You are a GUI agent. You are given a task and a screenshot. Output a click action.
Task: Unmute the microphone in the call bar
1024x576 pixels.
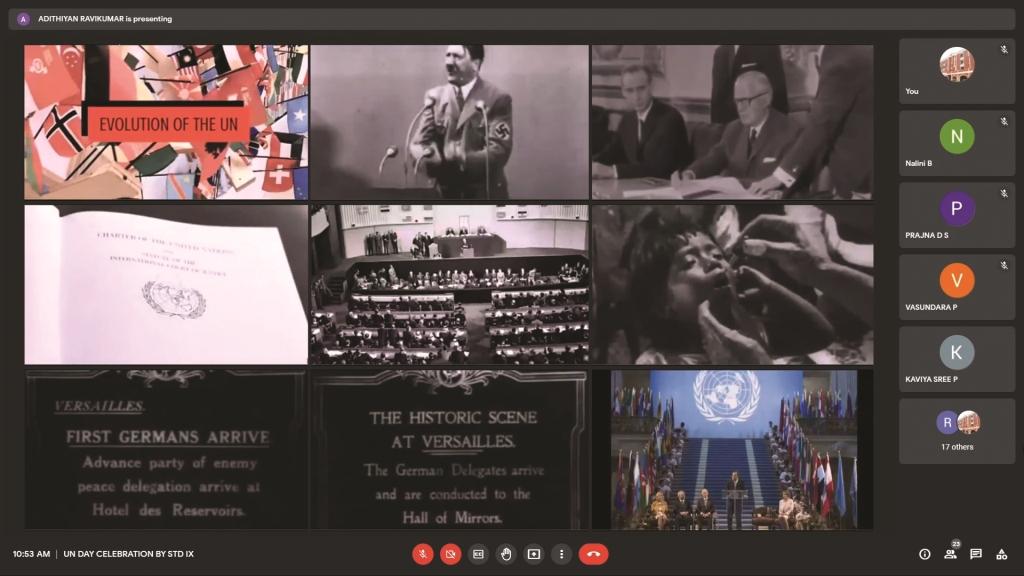point(423,554)
